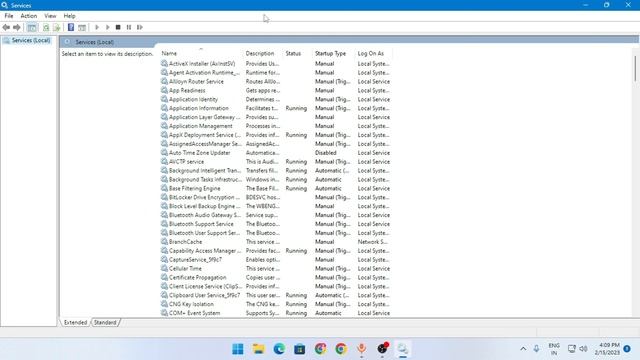Select the CaptureService_5f9c7 row
The image size is (640, 360).
[276, 260]
